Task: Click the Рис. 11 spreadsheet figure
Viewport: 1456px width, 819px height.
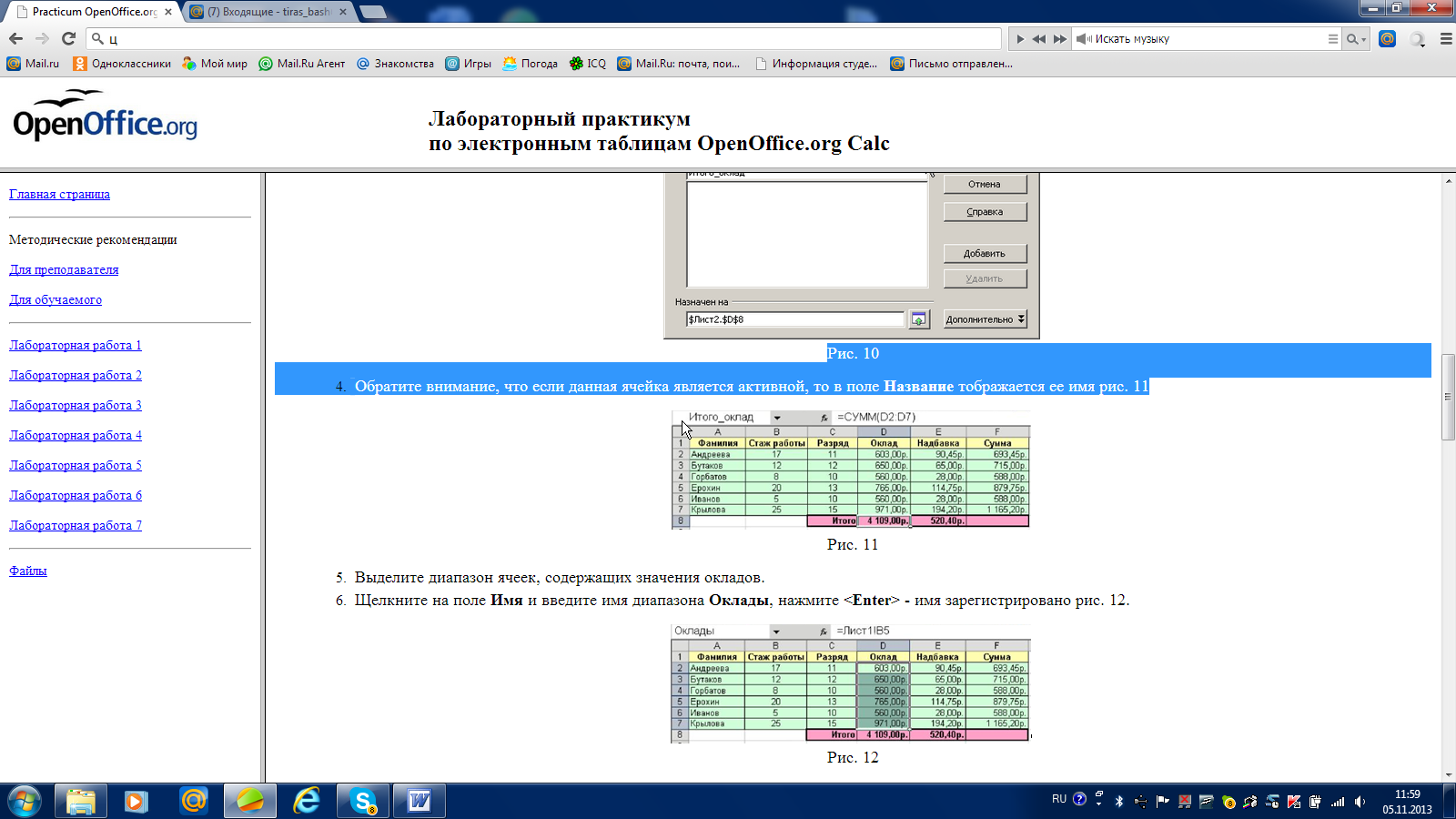Action: (851, 470)
